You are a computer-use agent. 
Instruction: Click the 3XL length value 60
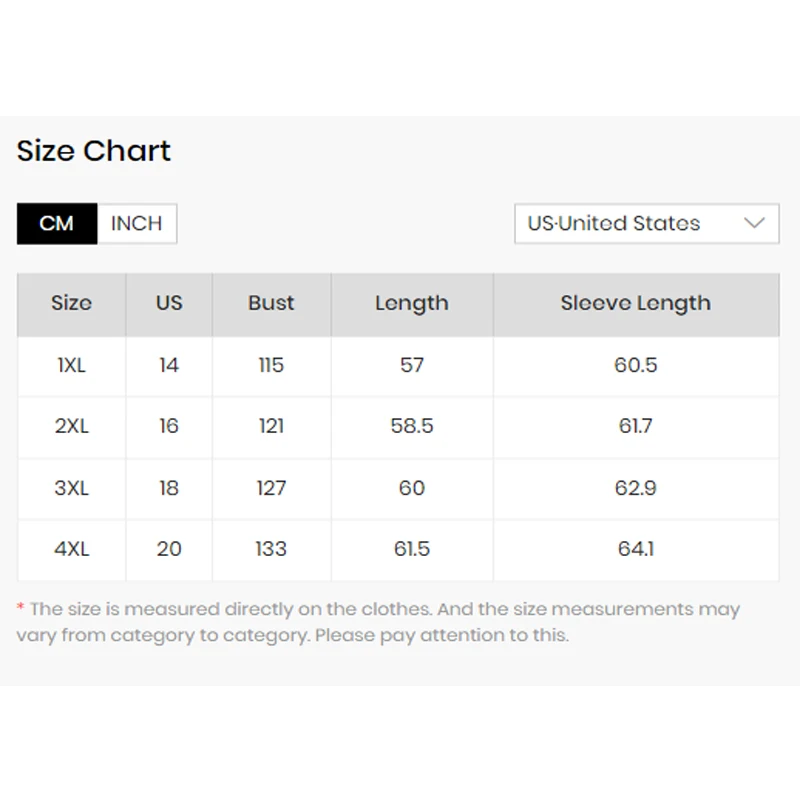[x=412, y=489]
